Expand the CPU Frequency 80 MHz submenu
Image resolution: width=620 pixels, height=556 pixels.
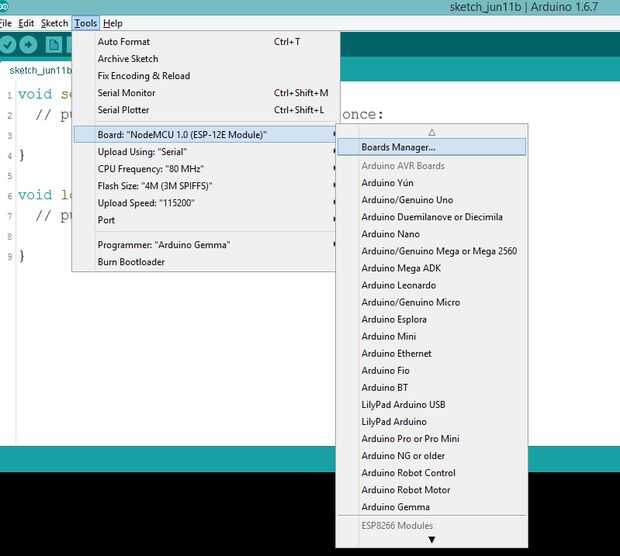tap(206, 169)
